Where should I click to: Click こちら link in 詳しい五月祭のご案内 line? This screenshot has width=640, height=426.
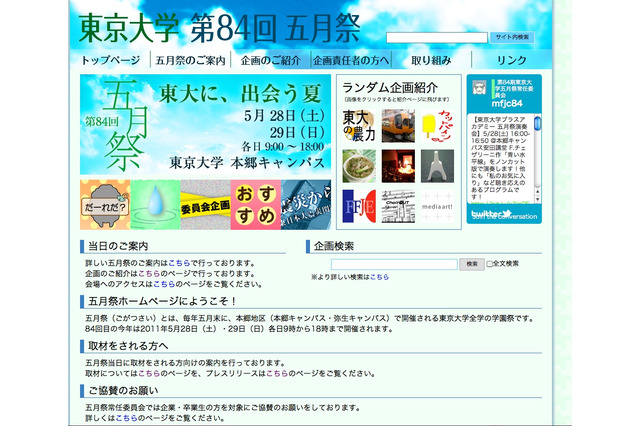pyautogui.click(x=179, y=263)
